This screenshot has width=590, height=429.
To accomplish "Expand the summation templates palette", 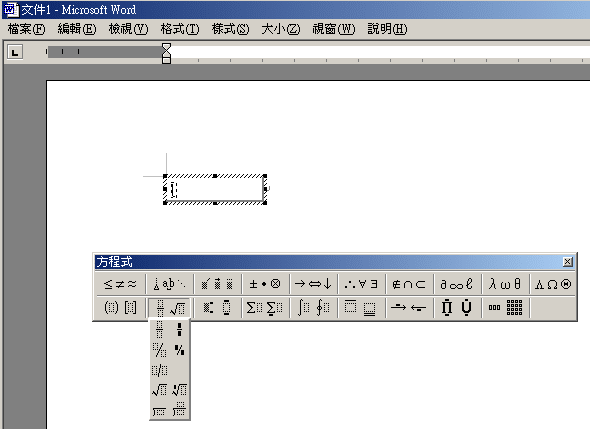I will coord(265,308).
